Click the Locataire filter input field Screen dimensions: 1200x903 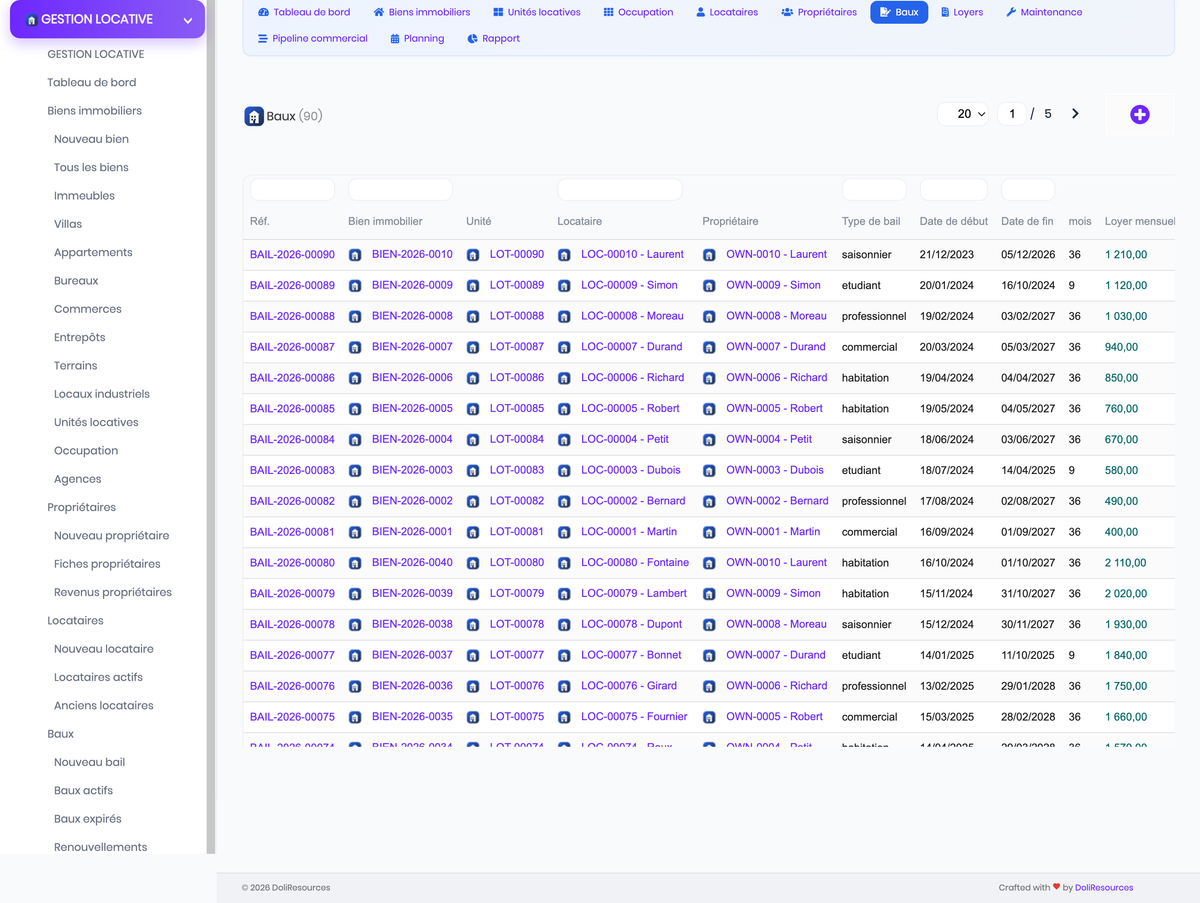point(620,190)
